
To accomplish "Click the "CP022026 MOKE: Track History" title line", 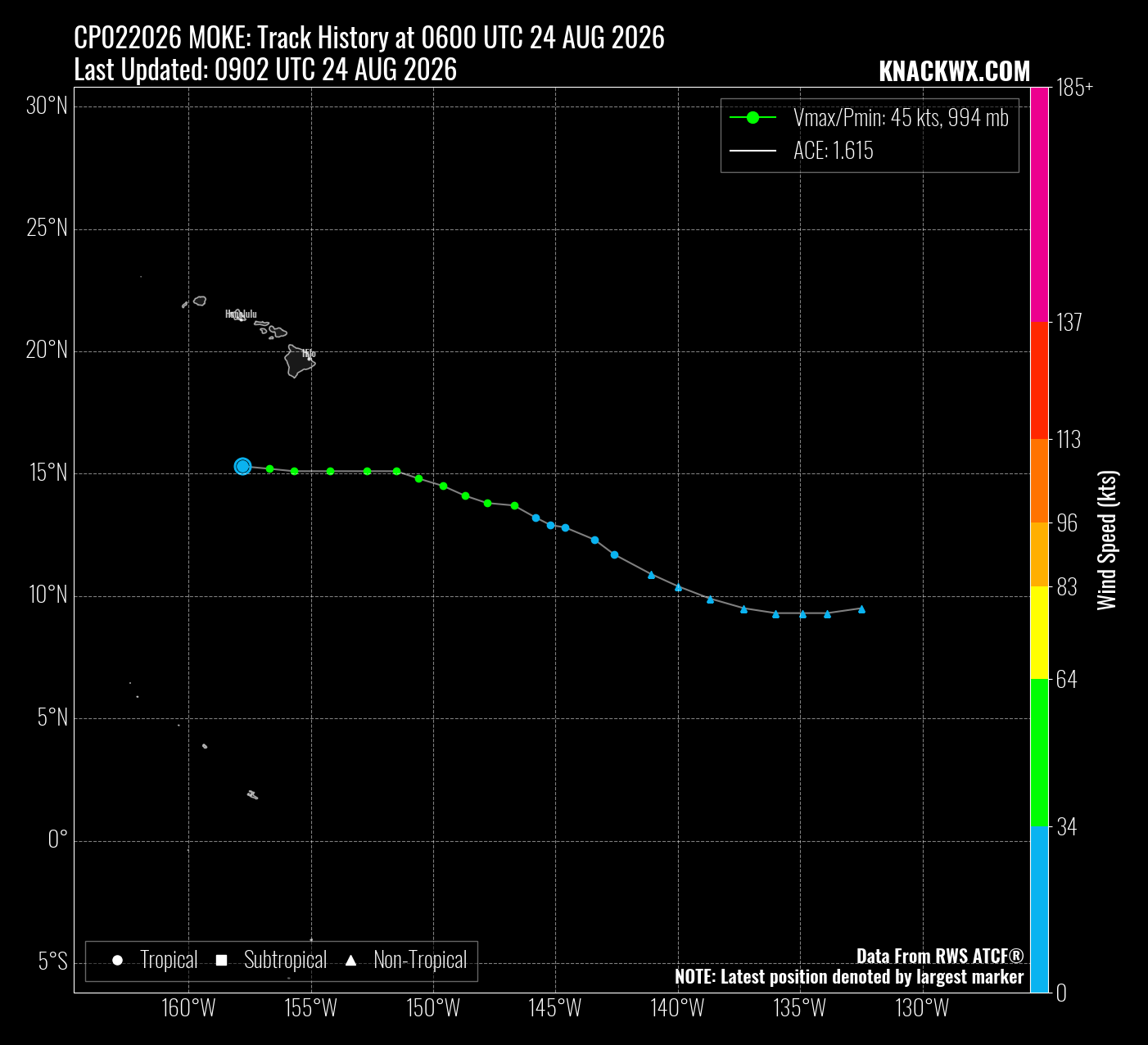I will click(369, 38).
